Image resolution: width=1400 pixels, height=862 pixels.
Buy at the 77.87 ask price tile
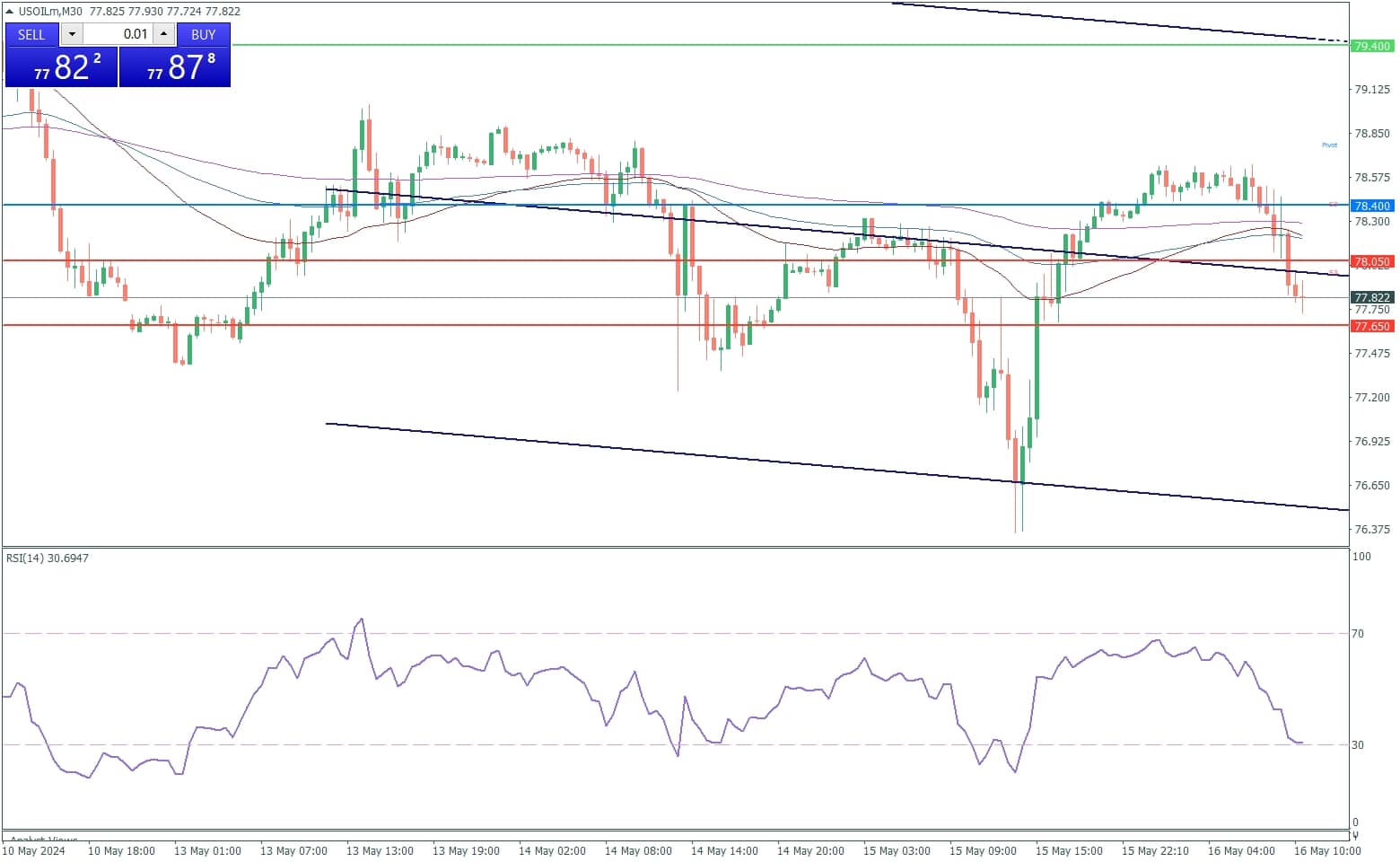[x=175, y=66]
